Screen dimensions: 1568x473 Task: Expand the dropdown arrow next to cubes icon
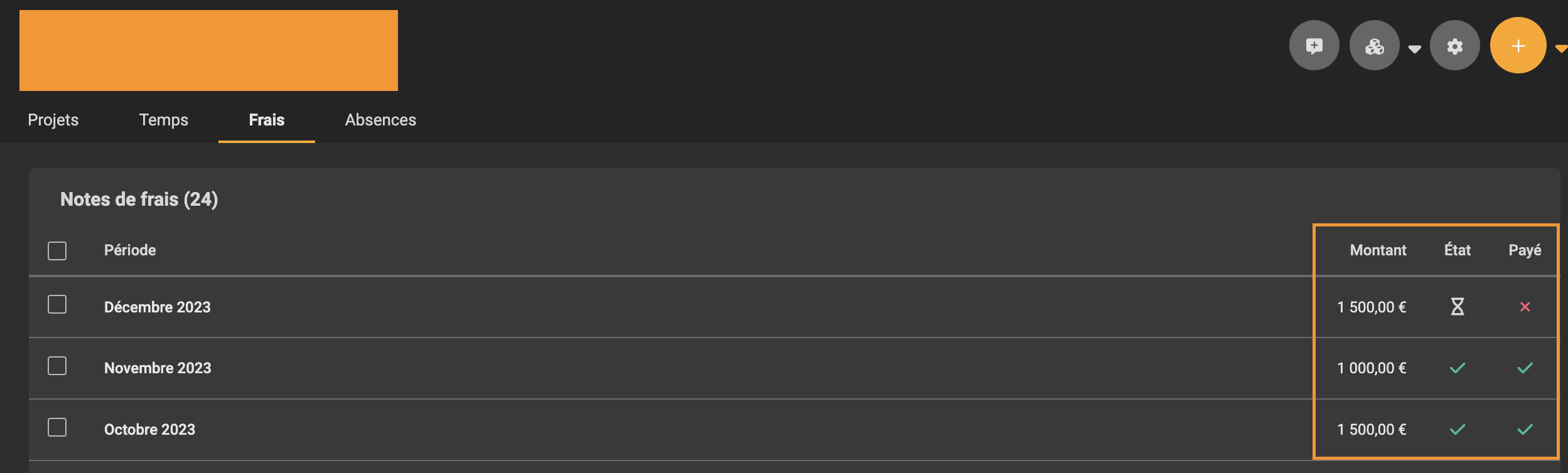tap(1414, 49)
